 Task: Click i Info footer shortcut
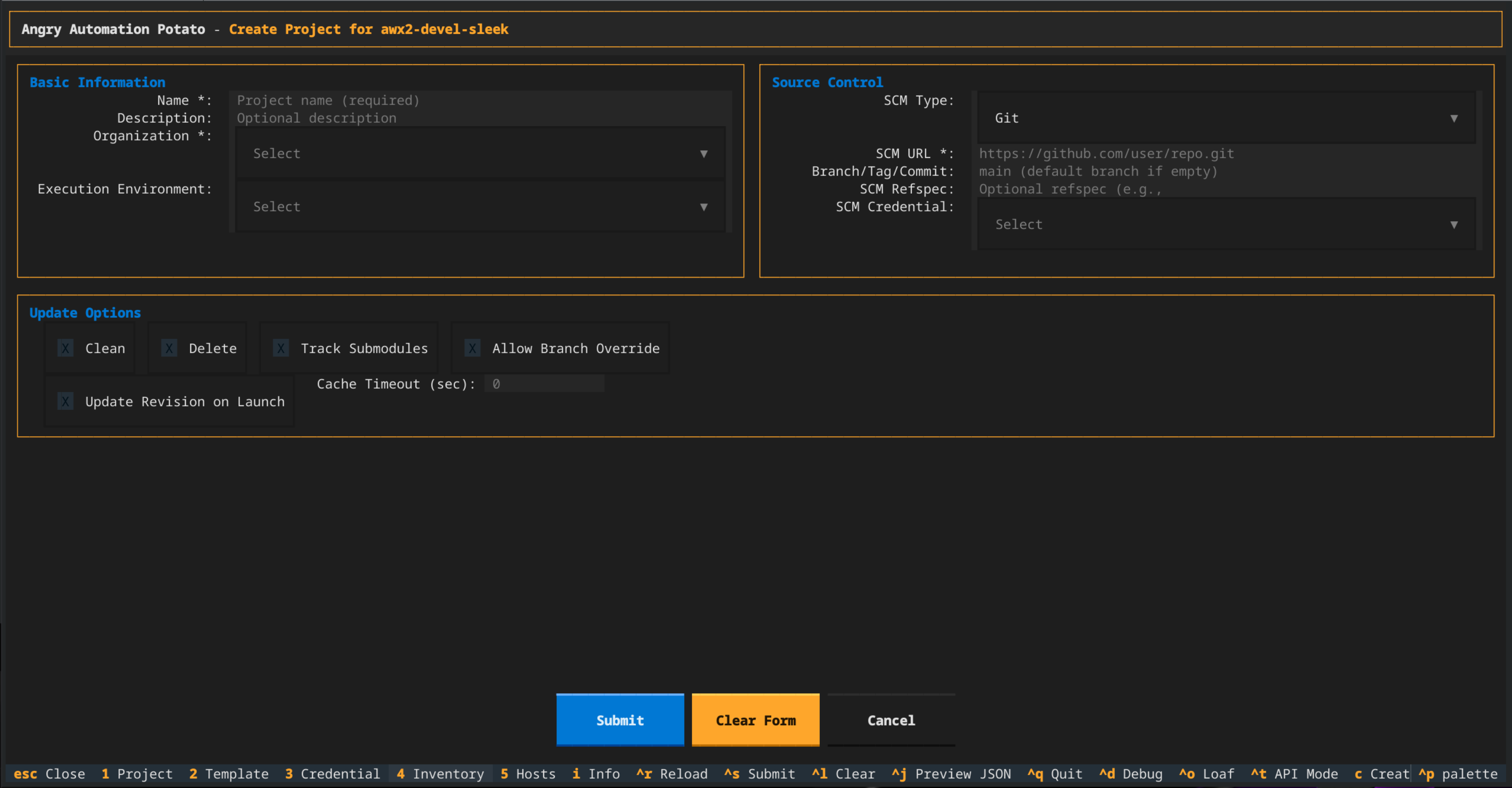(596, 774)
